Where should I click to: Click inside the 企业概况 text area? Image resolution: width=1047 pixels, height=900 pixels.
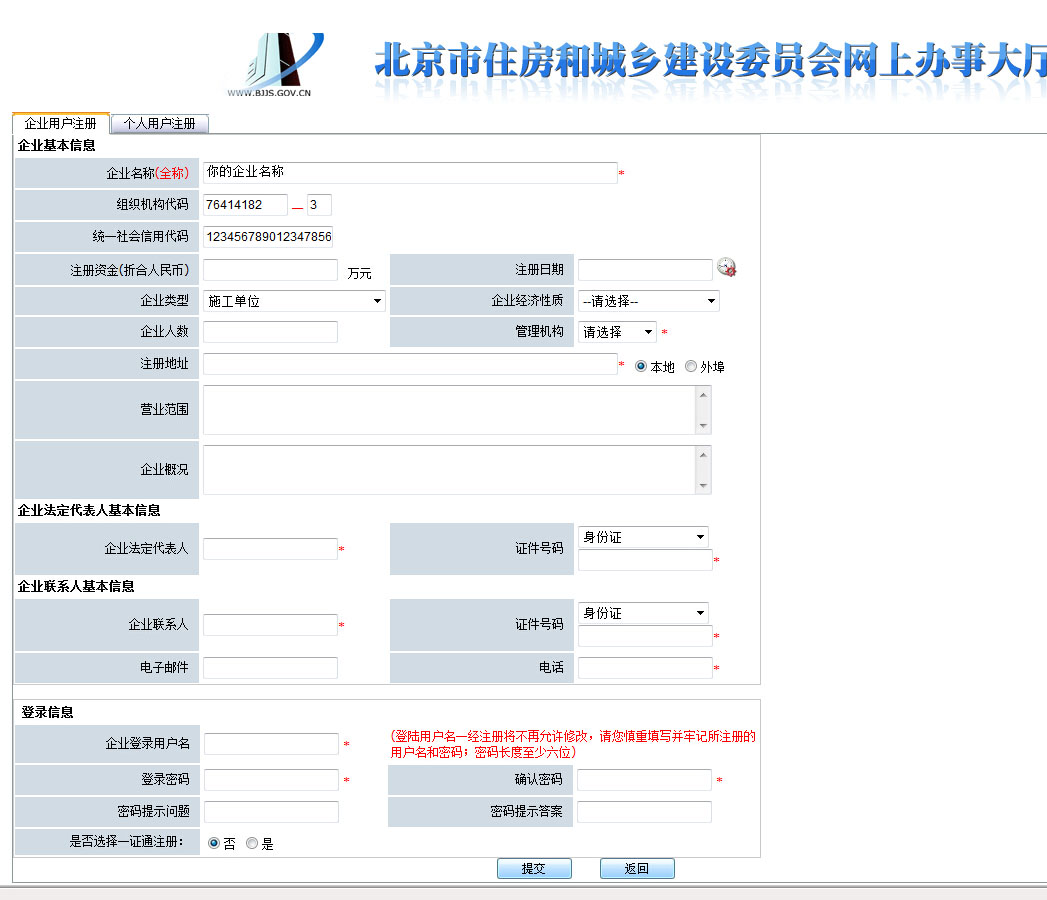(x=449, y=470)
